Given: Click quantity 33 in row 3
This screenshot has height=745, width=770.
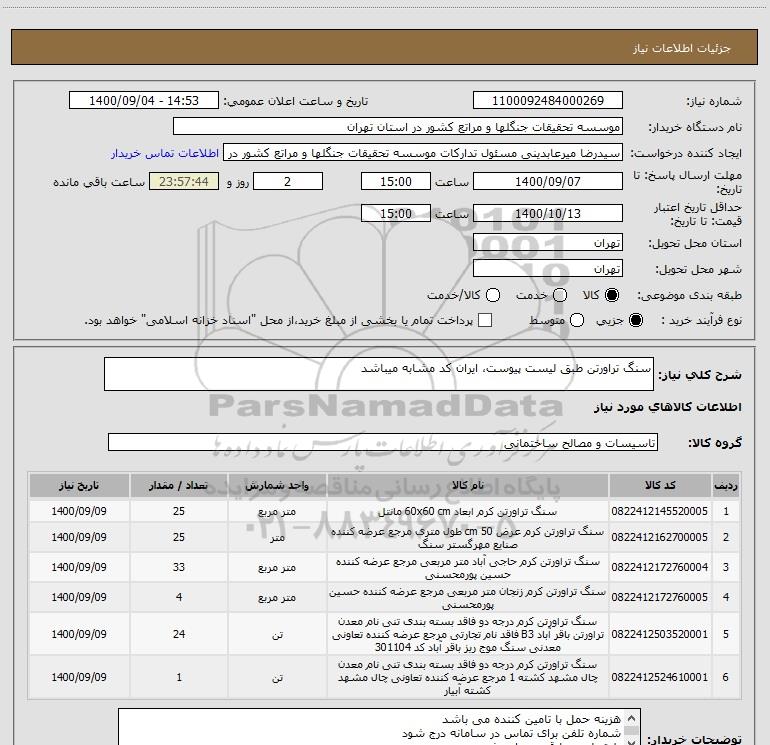Looking at the screenshot, I should click(179, 567).
